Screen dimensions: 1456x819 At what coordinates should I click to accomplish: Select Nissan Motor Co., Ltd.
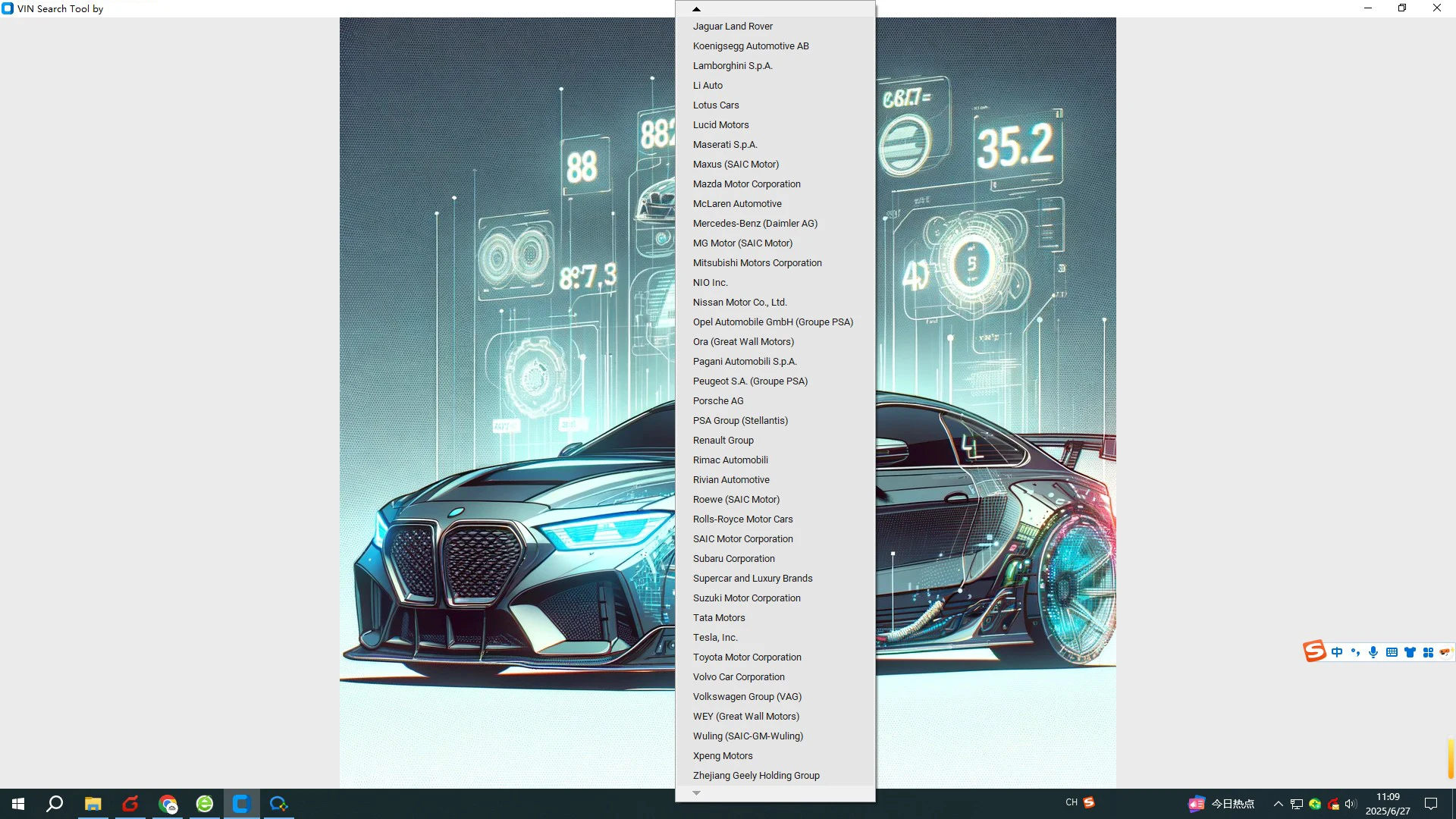coord(775,303)
